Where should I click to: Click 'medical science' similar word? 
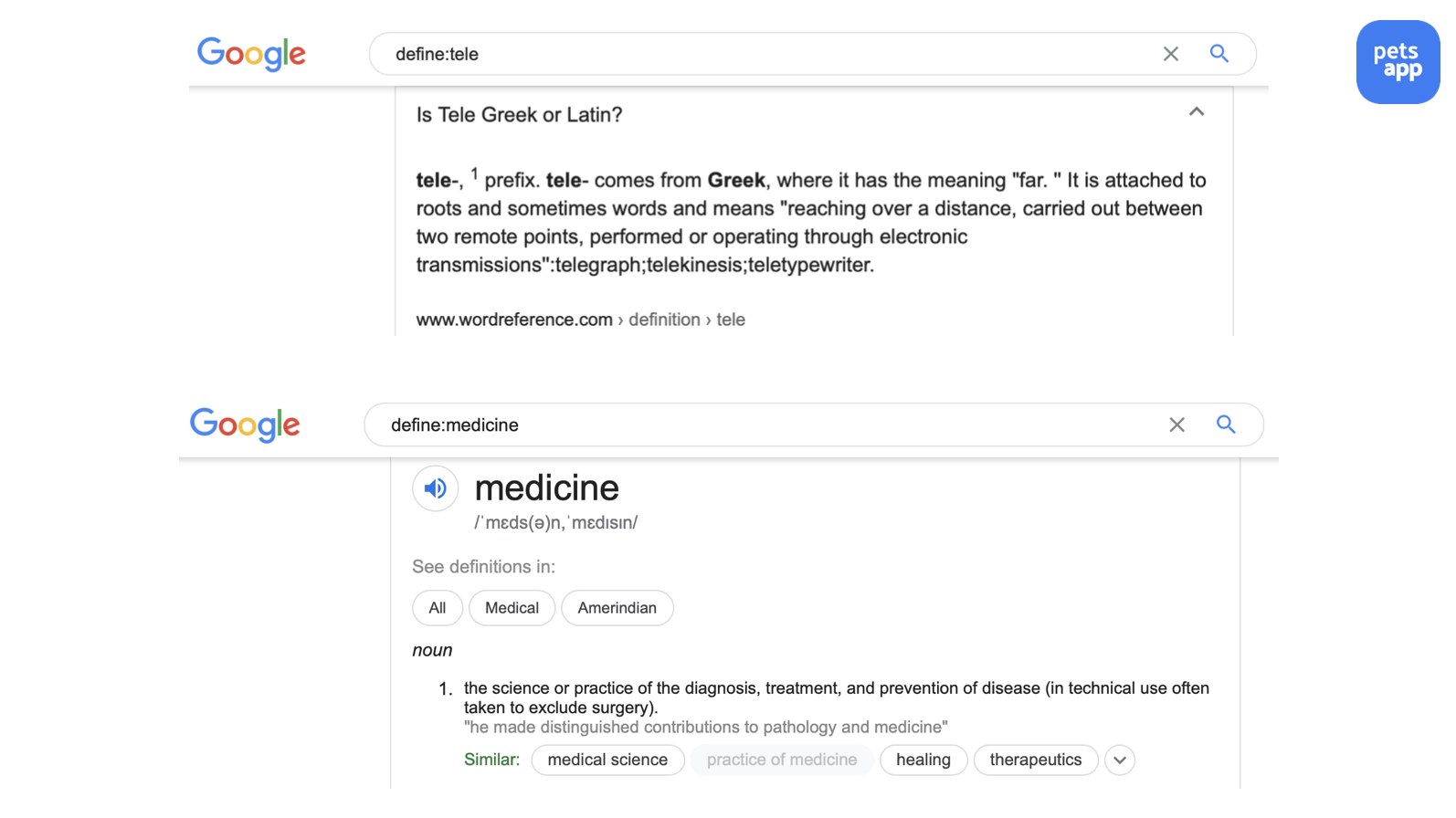(x=607, y=760)
